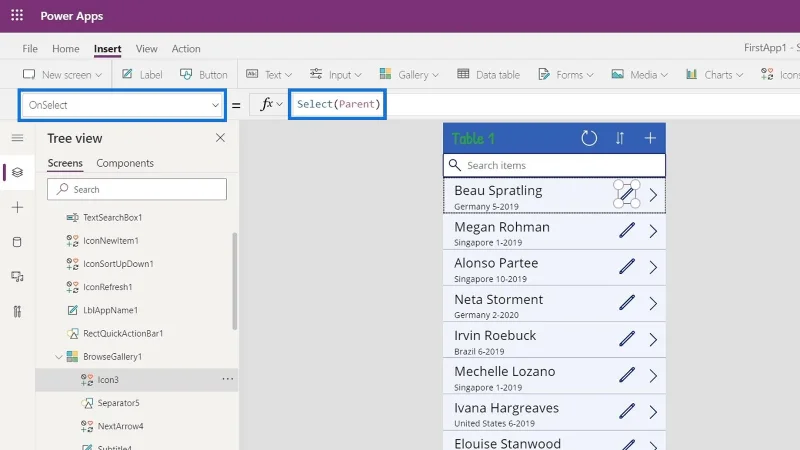Collapse the left navigation hamburger menu

pyautogui.click(x=17, y=138)
